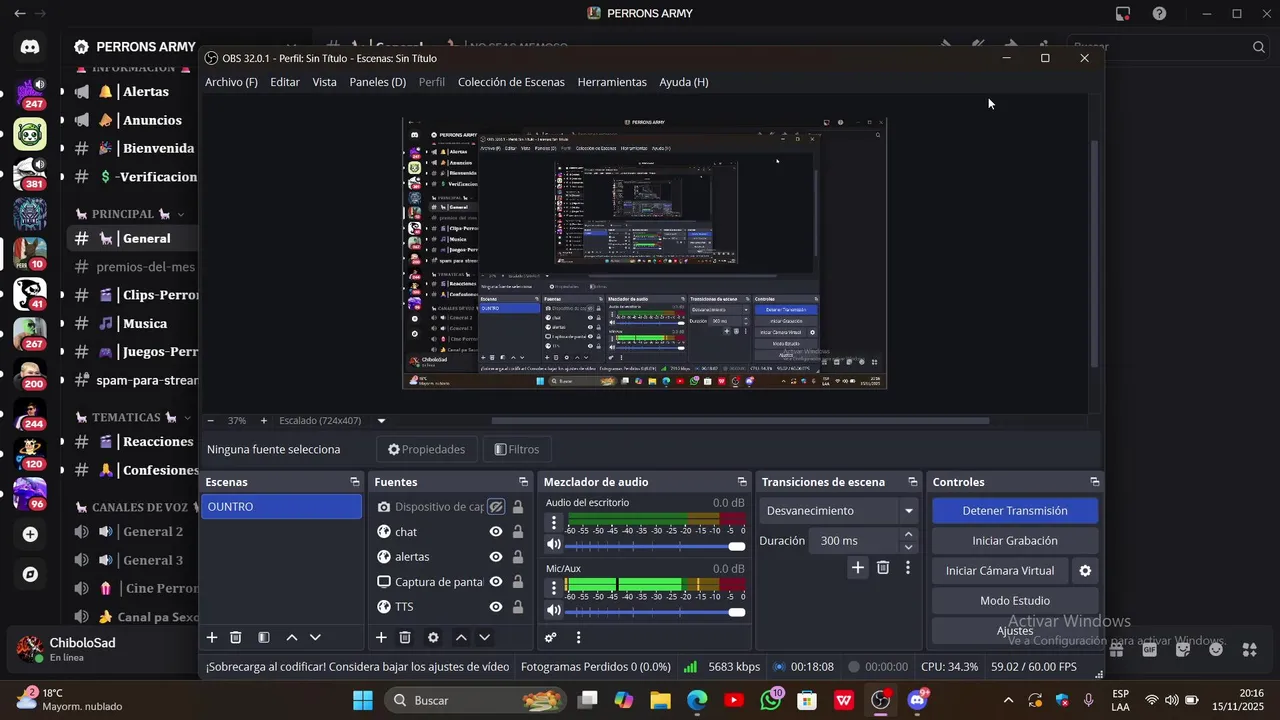1280x720 pixels.
Task: Open options dots for Mic/Aux
Action: coord(554,588)
